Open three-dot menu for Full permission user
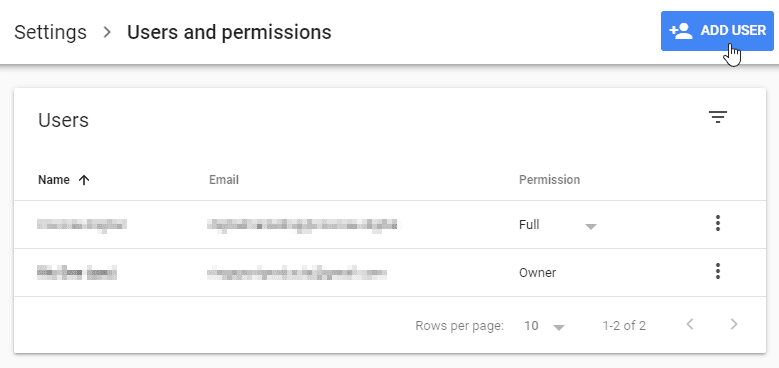Screen dimensions: 779x368 (x=717, y=223)
